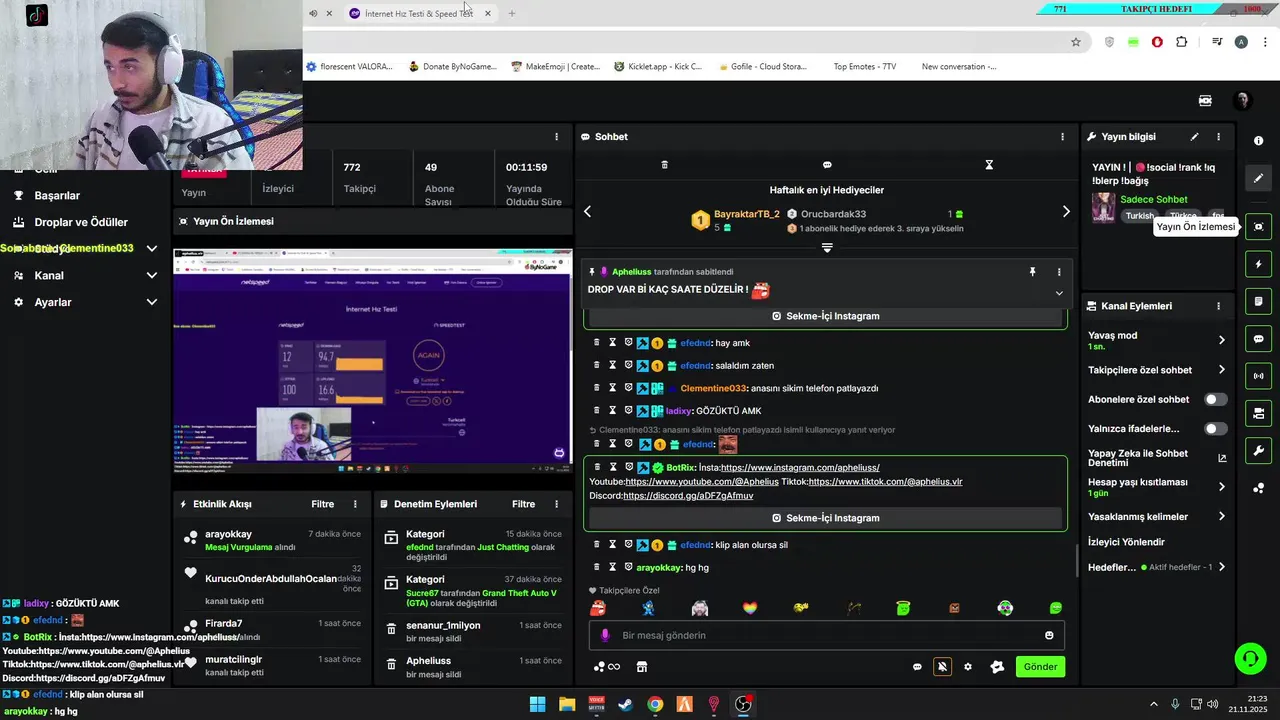The height and width of the screenshot is (720, 1280).
Task: Open the green headset support button
Action: click(1250, 658)
